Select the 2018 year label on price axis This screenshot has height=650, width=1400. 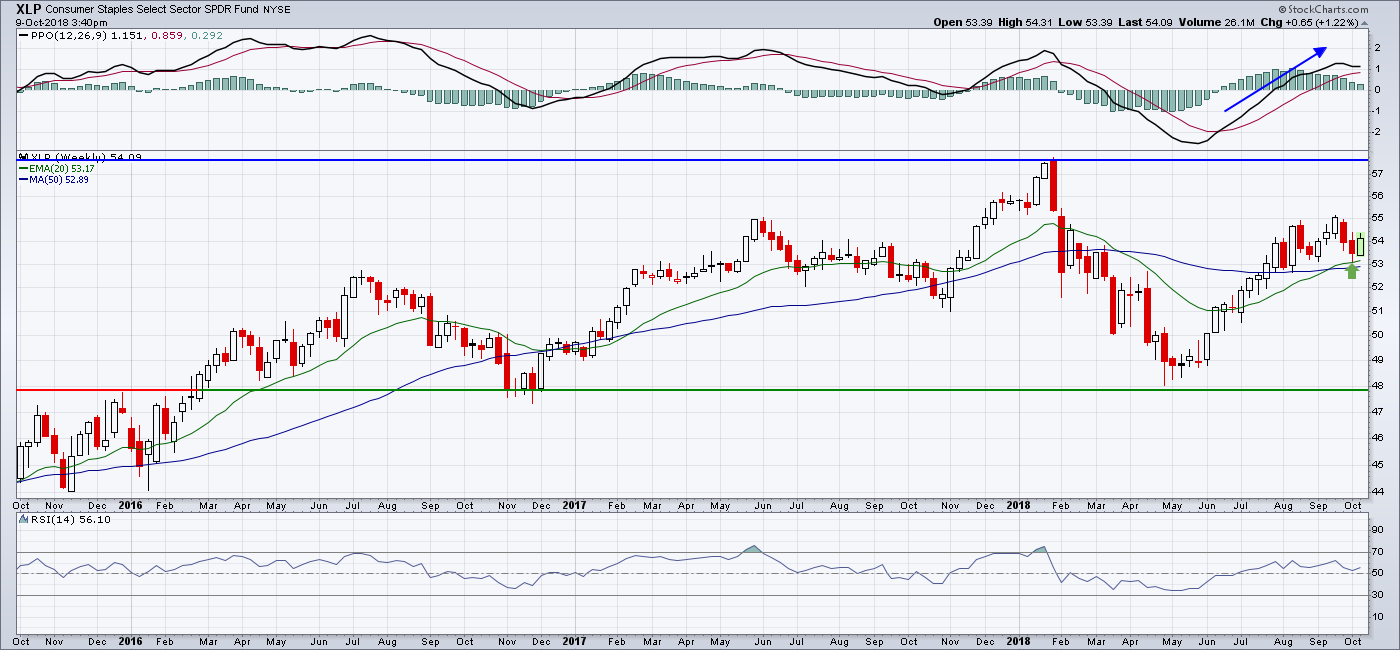click(1018, 505)
